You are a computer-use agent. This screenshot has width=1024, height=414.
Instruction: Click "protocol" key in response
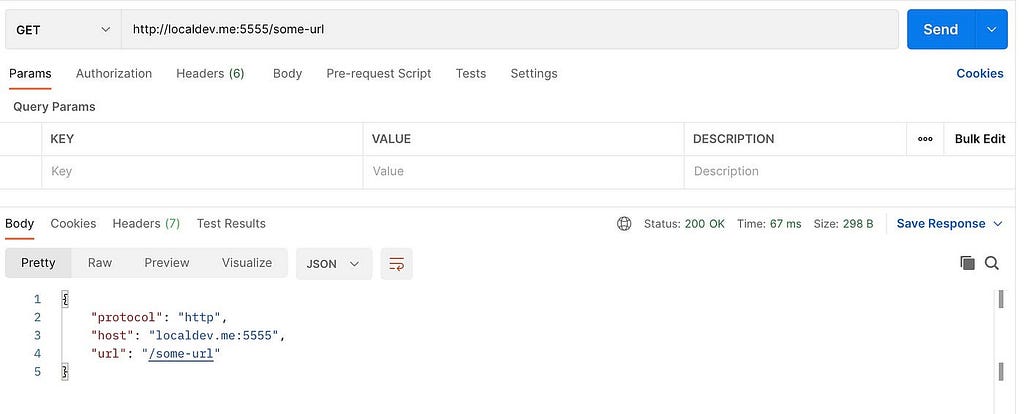[x=126, y=318]
